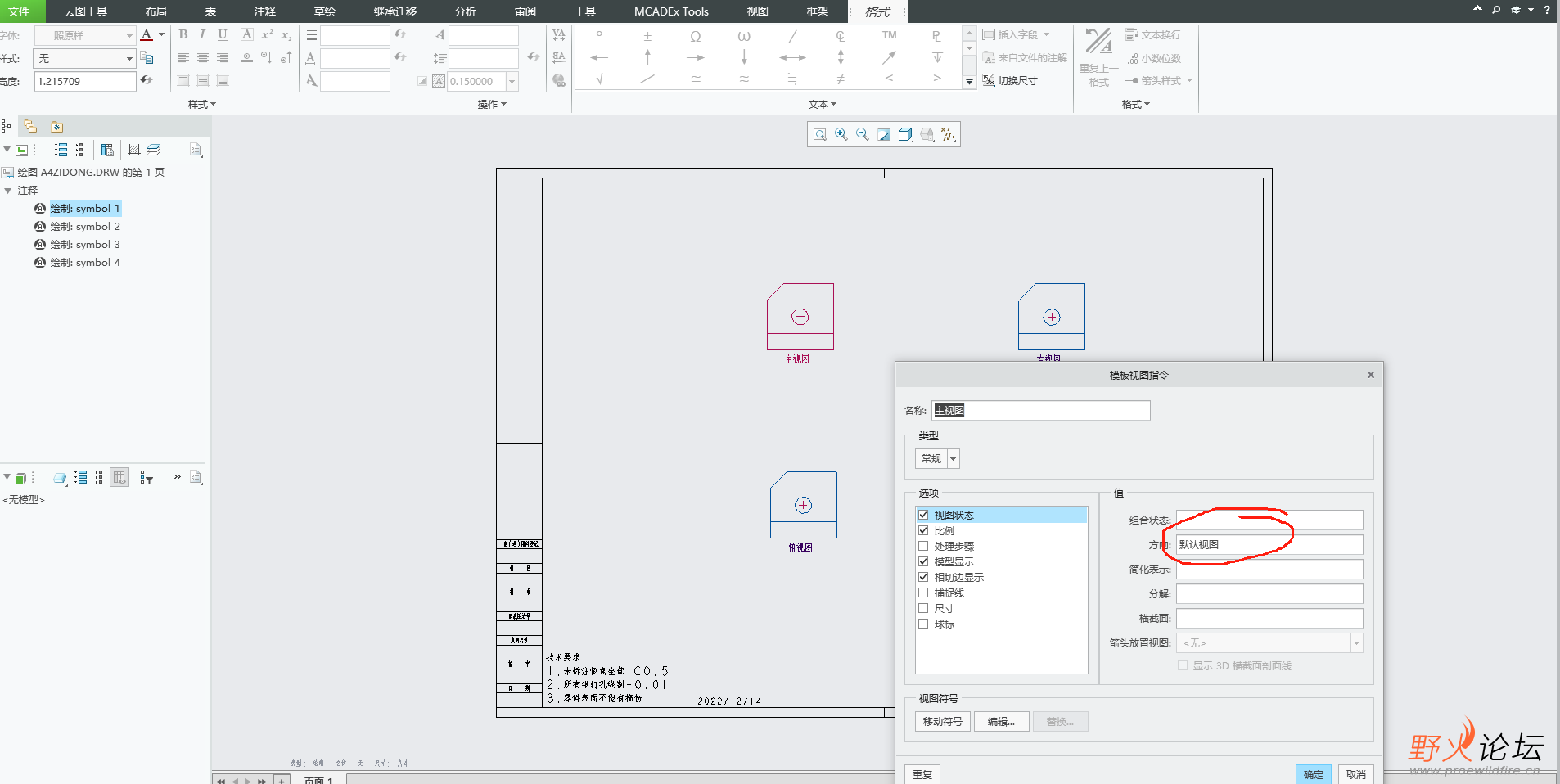Screen dimensions: 1560x784
Task: Click the Italic formatting icon
Action: [x=202, y=34]
